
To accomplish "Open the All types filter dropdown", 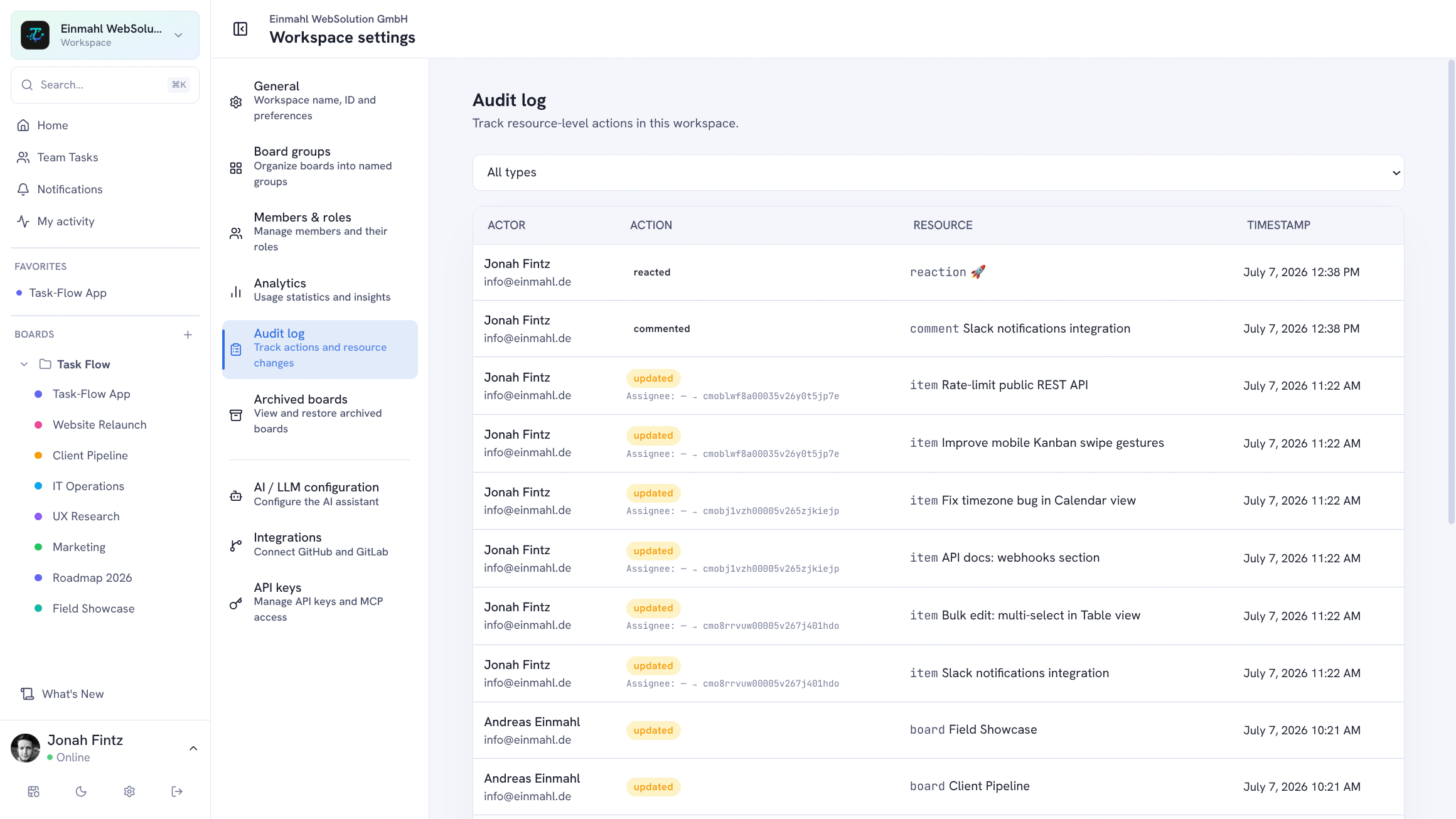I will tap(938, 173).
